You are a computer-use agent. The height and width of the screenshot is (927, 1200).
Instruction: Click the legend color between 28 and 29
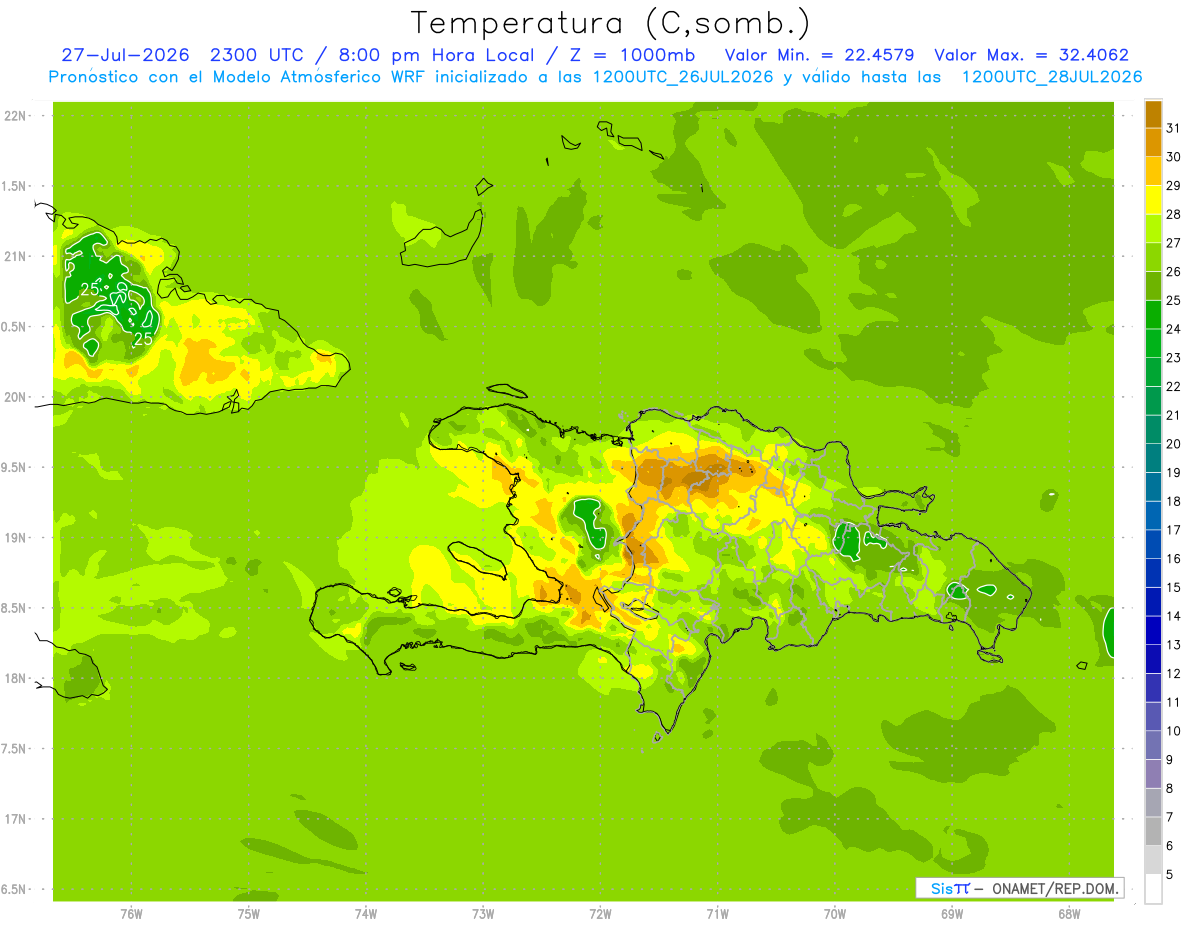(x=1153, y=200)
